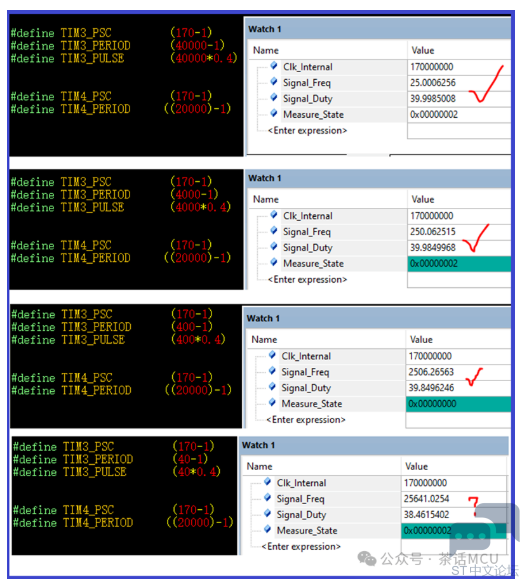Select Clk_Internal value above 25641.0254
Screen dimensions: 528x586
425,483
